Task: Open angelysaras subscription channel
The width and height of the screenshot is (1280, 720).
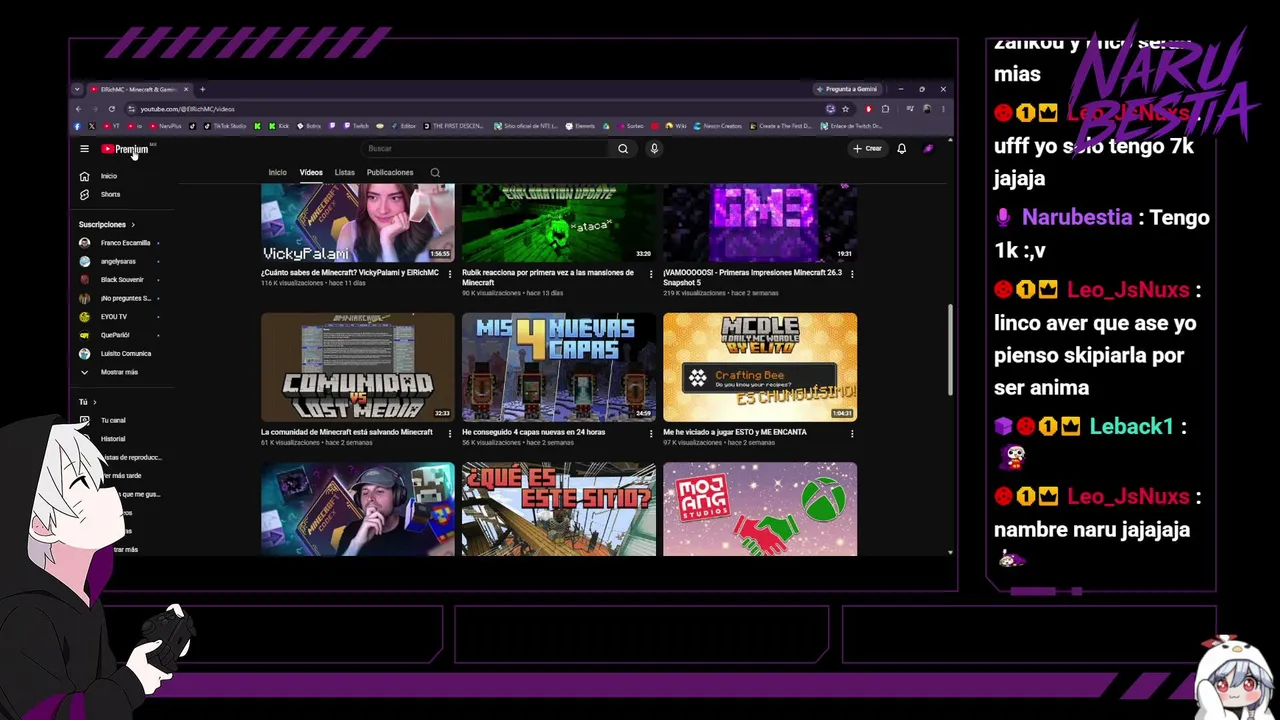Action: 117,262
